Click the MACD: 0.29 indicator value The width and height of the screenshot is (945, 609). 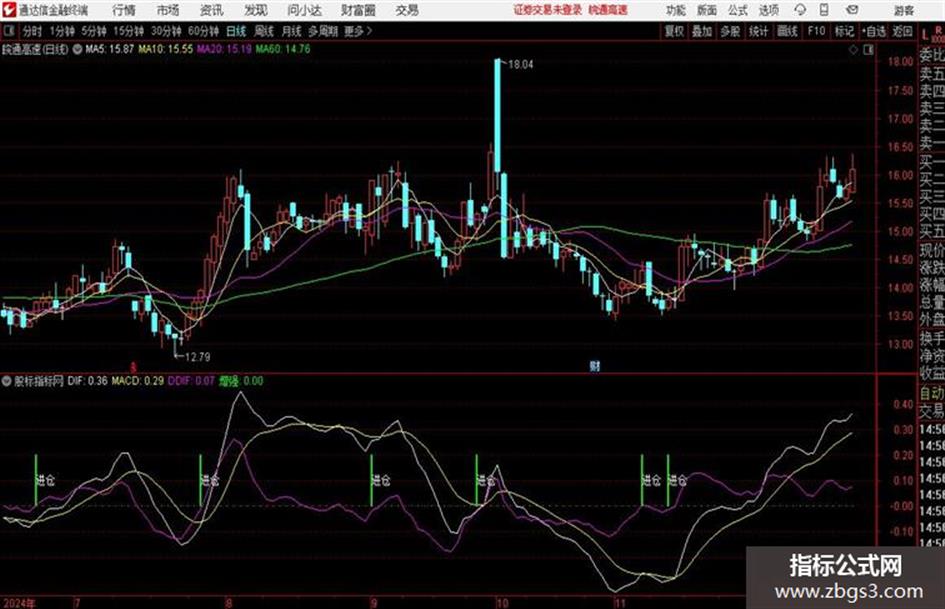[x=137, y=381]
